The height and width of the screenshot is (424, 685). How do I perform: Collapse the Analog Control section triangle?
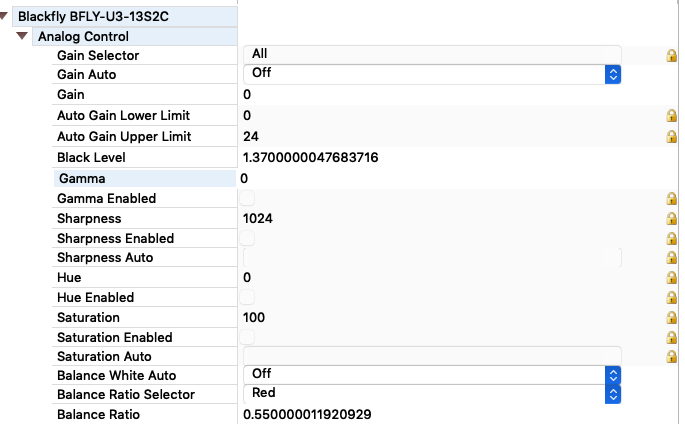(22, 36)
